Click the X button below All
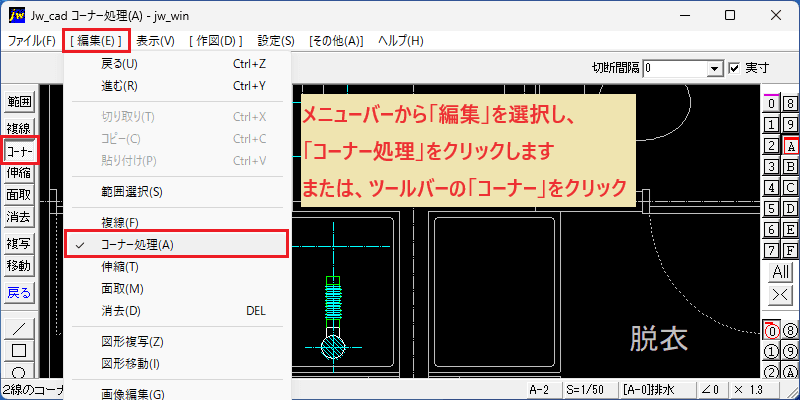 click(x=781, y=294)
